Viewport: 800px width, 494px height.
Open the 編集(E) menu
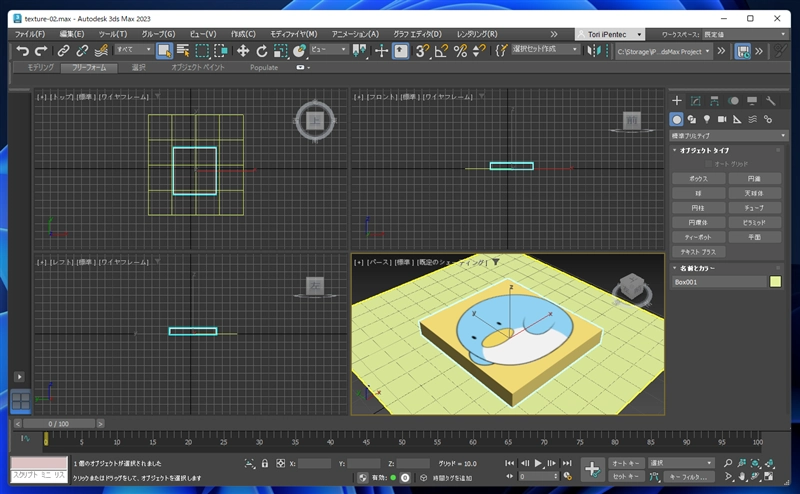point(71,34)
